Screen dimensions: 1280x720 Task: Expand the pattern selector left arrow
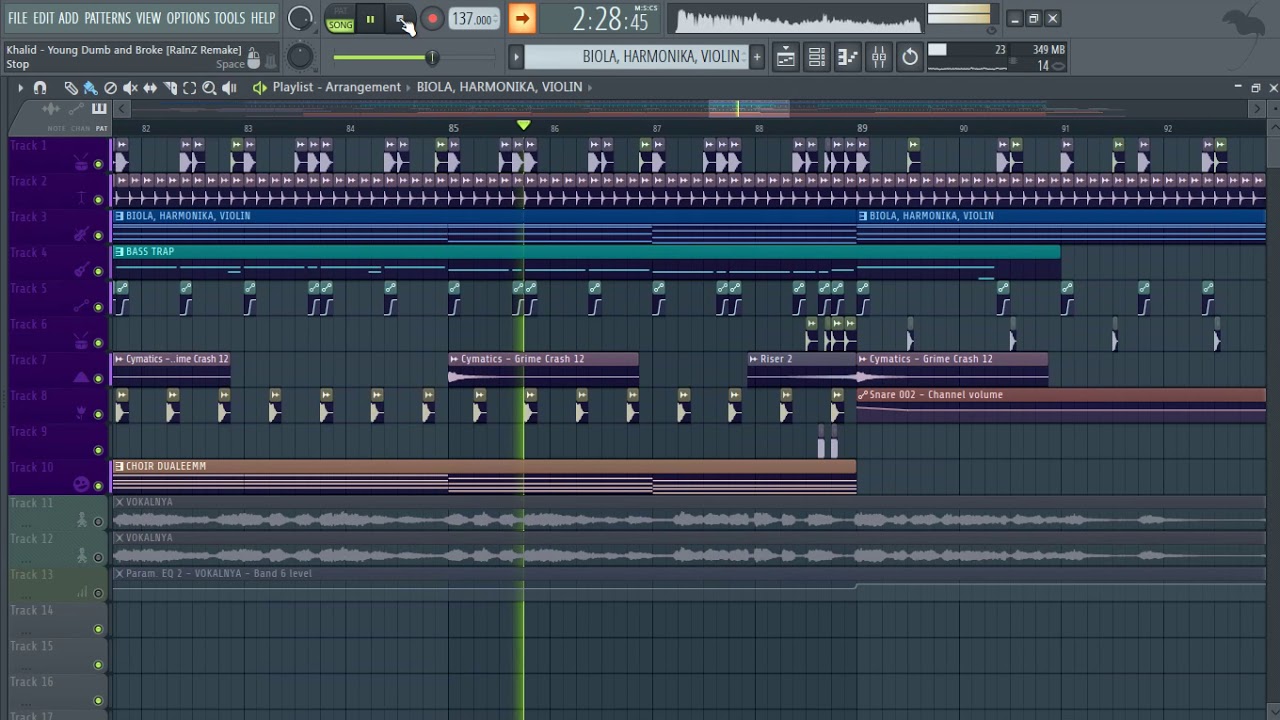click(516, 57)
